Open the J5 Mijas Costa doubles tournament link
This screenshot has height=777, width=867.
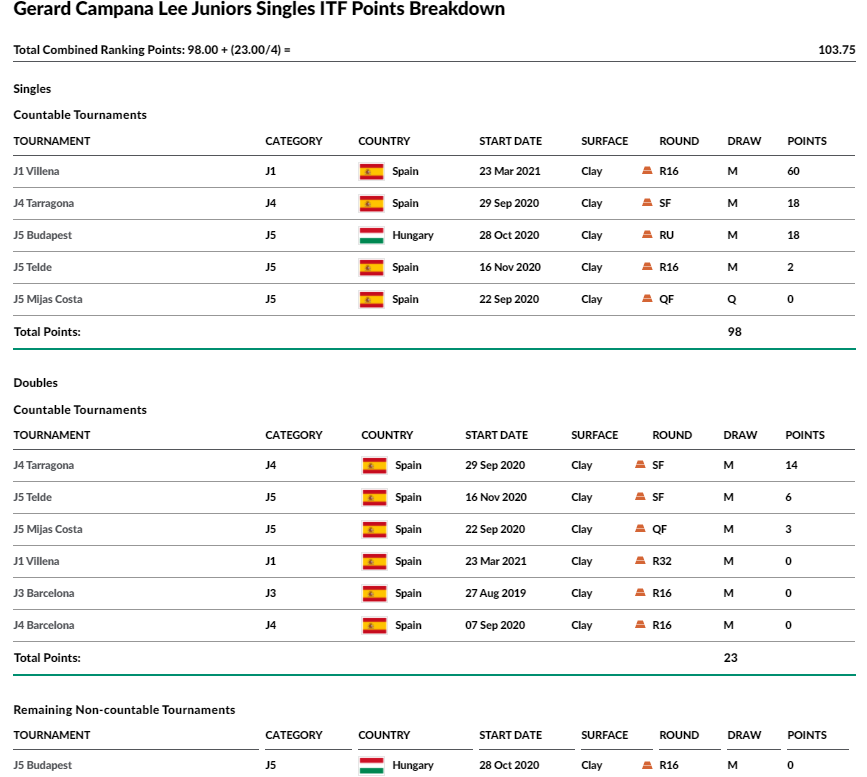coord(48,529)
